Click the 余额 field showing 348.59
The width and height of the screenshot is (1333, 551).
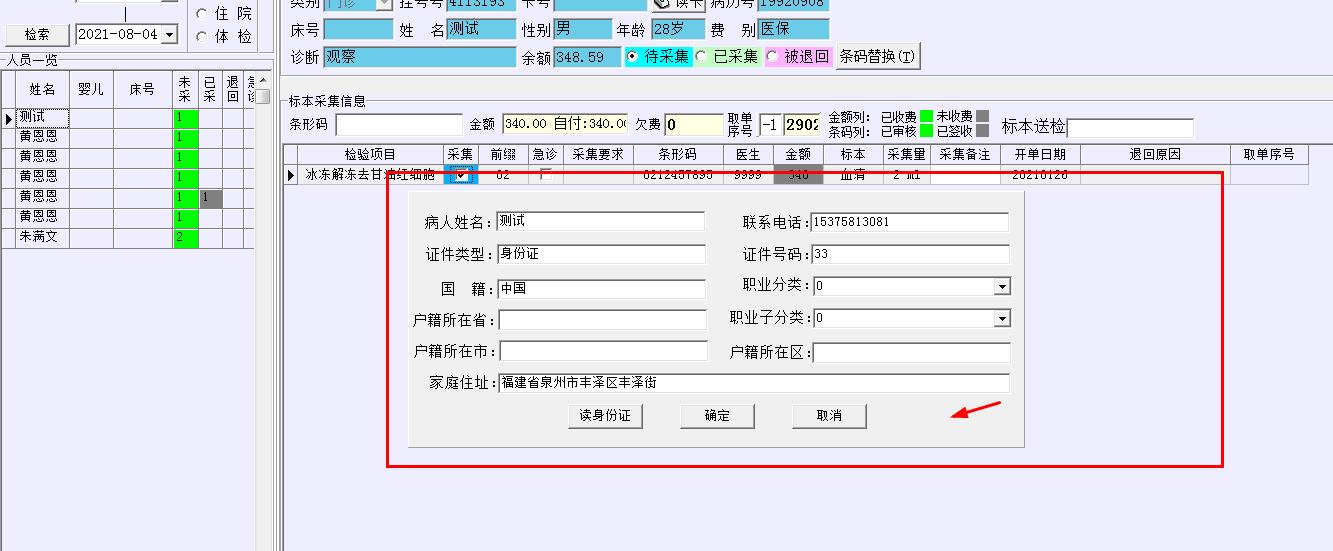(587, 57)
